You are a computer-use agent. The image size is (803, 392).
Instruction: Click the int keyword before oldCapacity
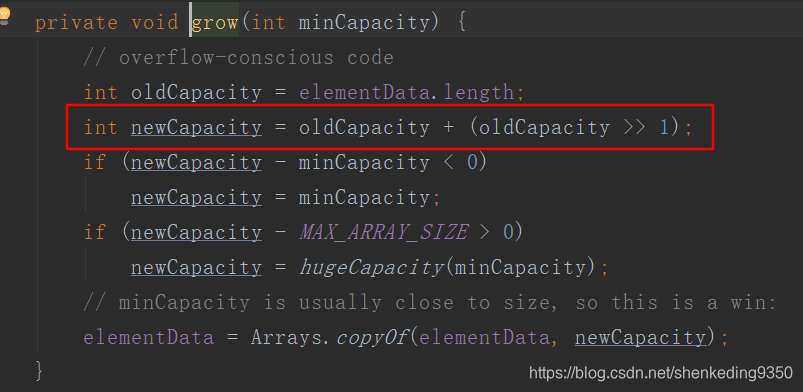(x=101, y=93)
